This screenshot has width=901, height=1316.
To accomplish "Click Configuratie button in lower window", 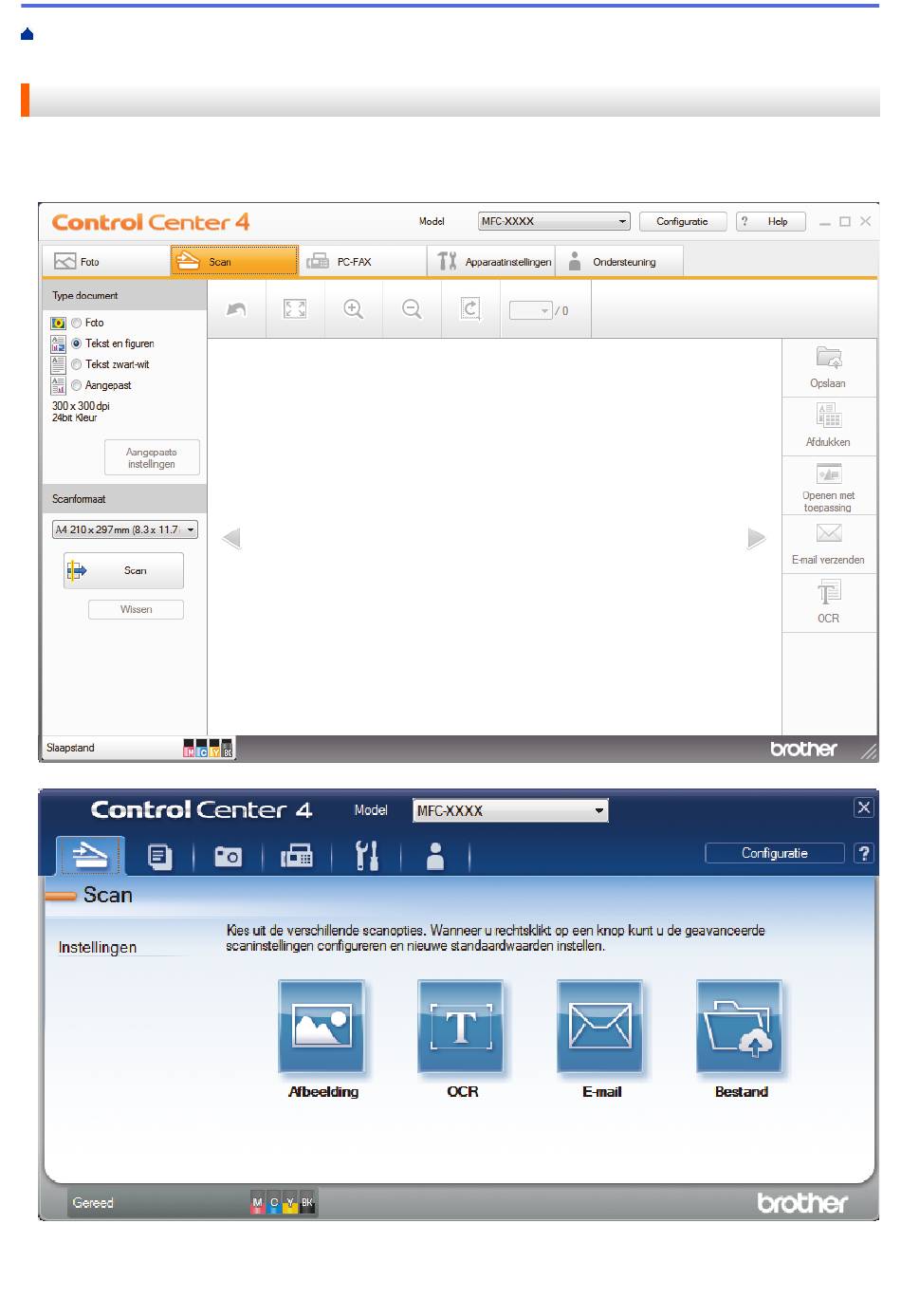I will tap(775, 853).
